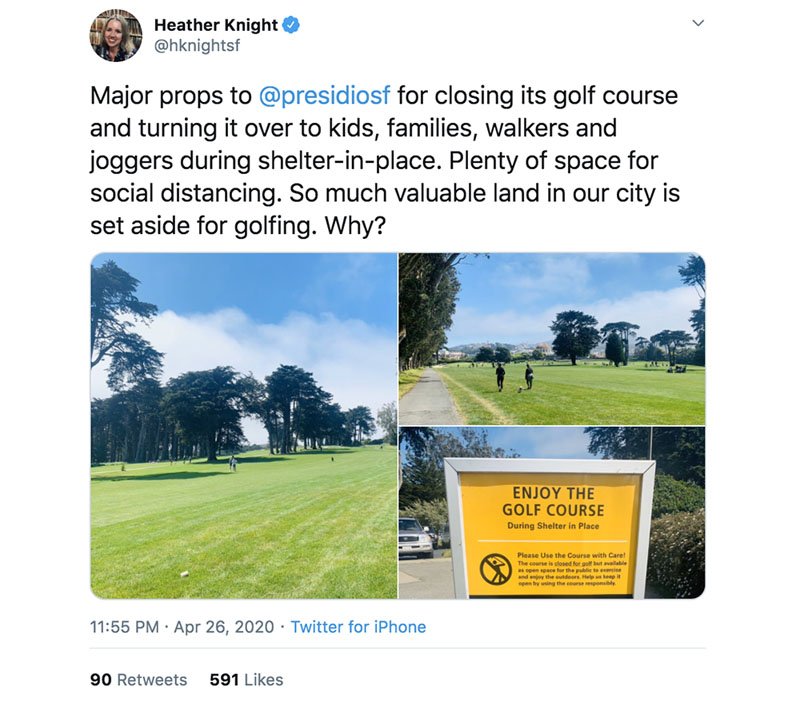Open the yellow sign photo

click(x=551, y=513)
